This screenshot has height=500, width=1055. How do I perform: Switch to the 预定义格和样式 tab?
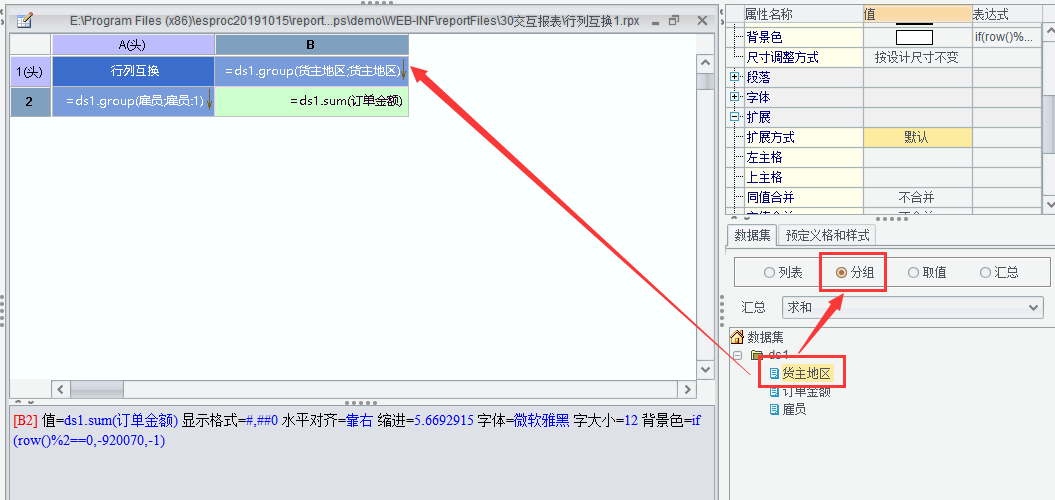[x=828, y=235]
